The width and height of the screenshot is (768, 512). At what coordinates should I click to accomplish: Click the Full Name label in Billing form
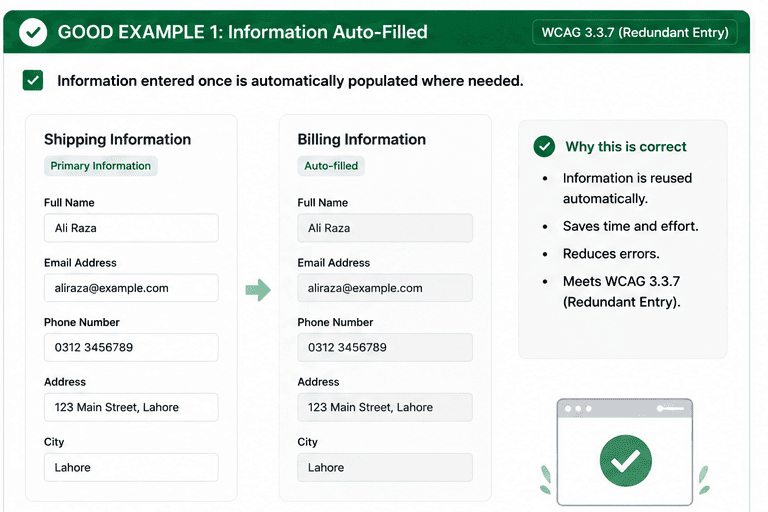click(x=323, y=202)
